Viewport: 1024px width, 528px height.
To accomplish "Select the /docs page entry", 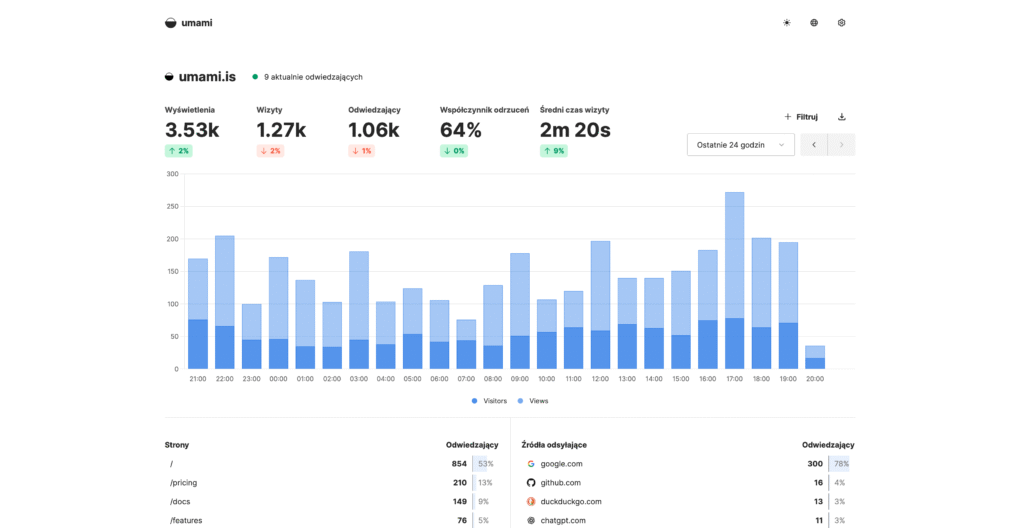I will (180, 502).
